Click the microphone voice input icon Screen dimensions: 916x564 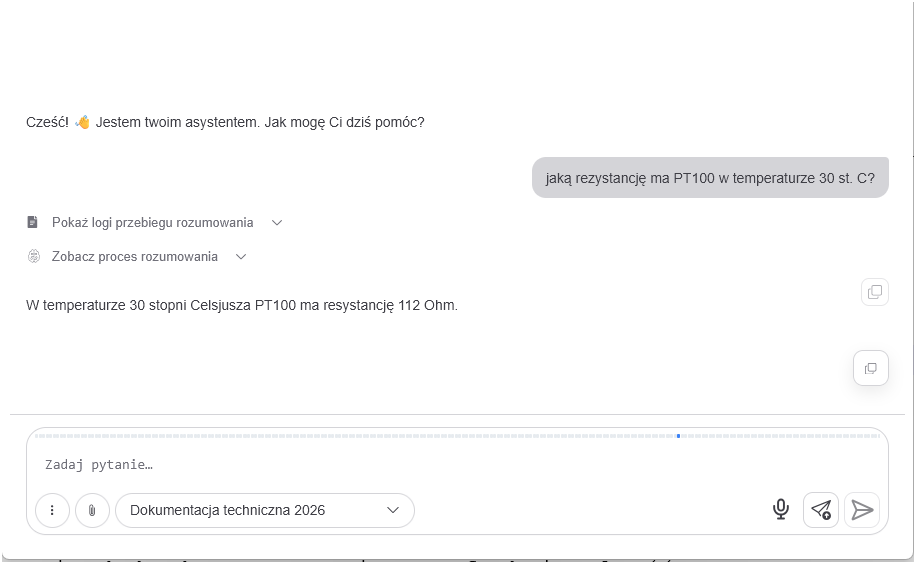click(780, 510)
